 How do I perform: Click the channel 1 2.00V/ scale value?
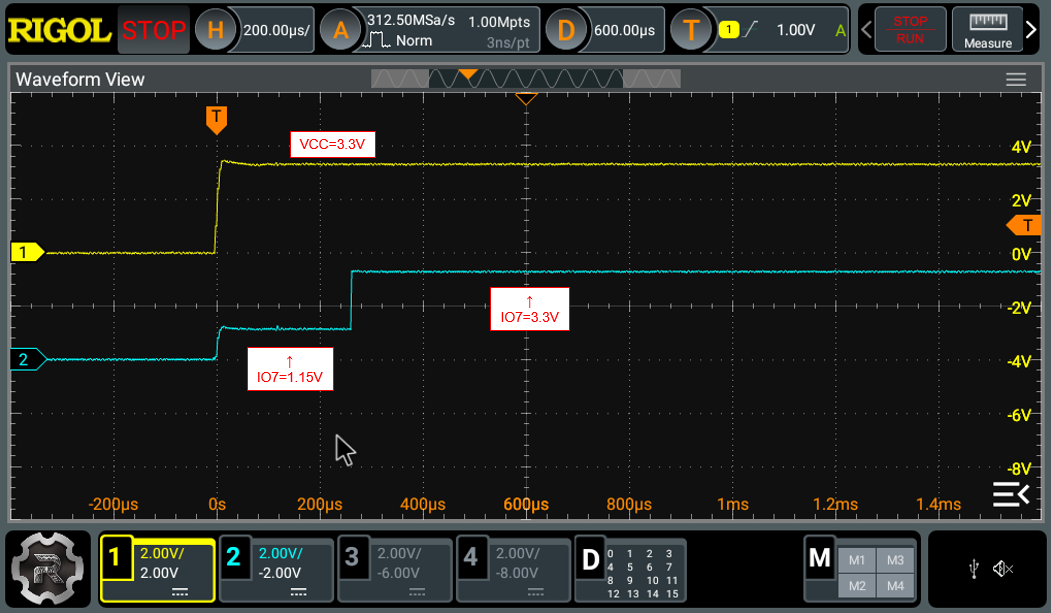pos(162,553)
